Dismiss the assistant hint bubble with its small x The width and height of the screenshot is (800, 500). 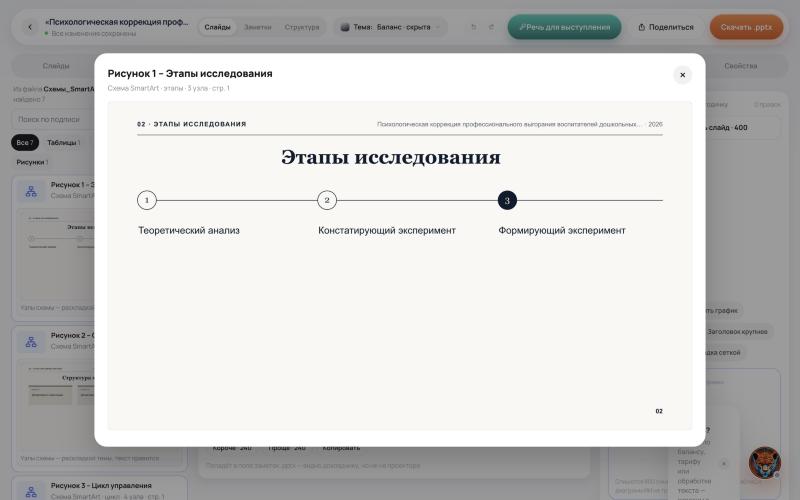(723, 464)
